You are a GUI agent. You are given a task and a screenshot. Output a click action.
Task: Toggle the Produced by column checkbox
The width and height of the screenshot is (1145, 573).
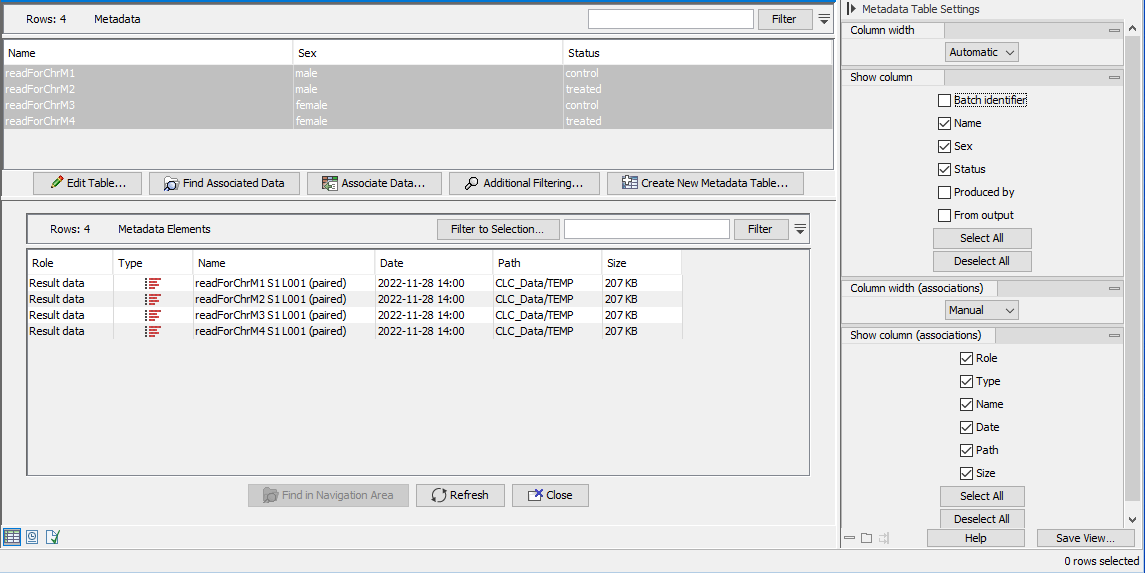pyautogui.click(x=944, y=192)
